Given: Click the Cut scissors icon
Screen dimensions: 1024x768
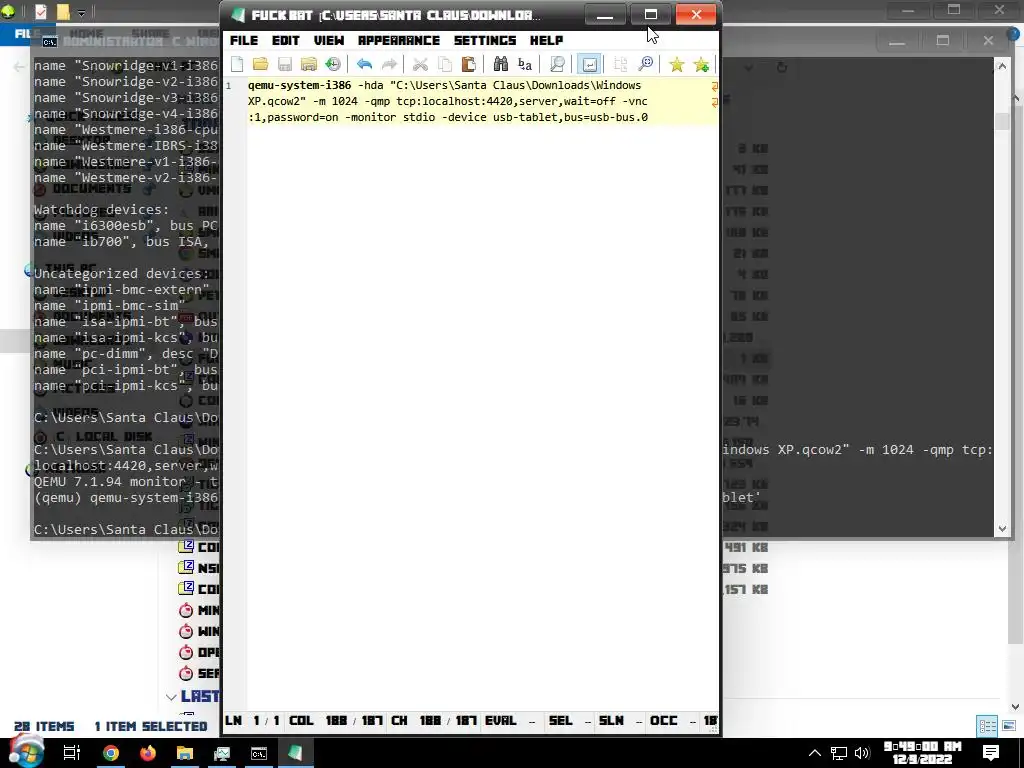Looking at the screenshot, I should tap(420, 64).
